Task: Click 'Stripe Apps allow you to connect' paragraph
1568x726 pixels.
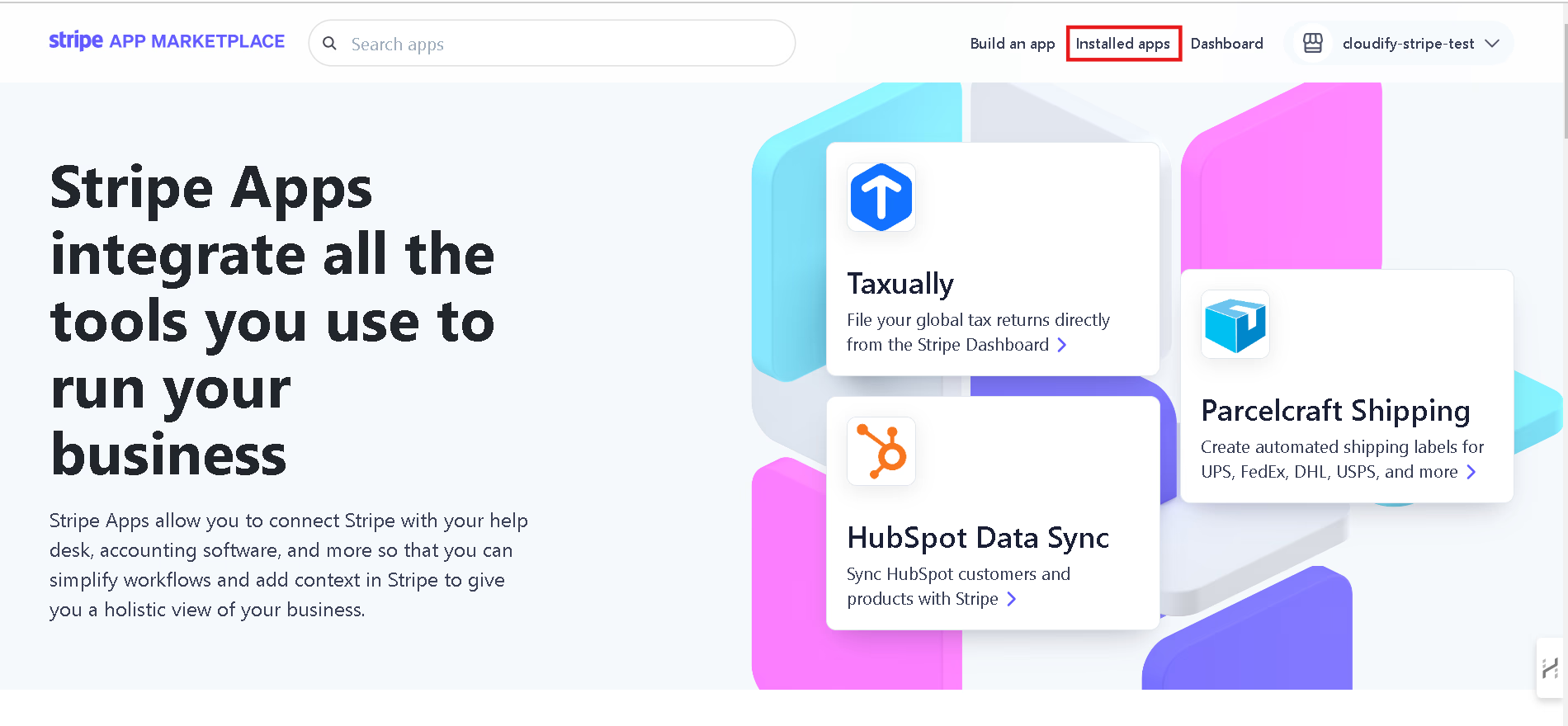Action: [289, 565]
